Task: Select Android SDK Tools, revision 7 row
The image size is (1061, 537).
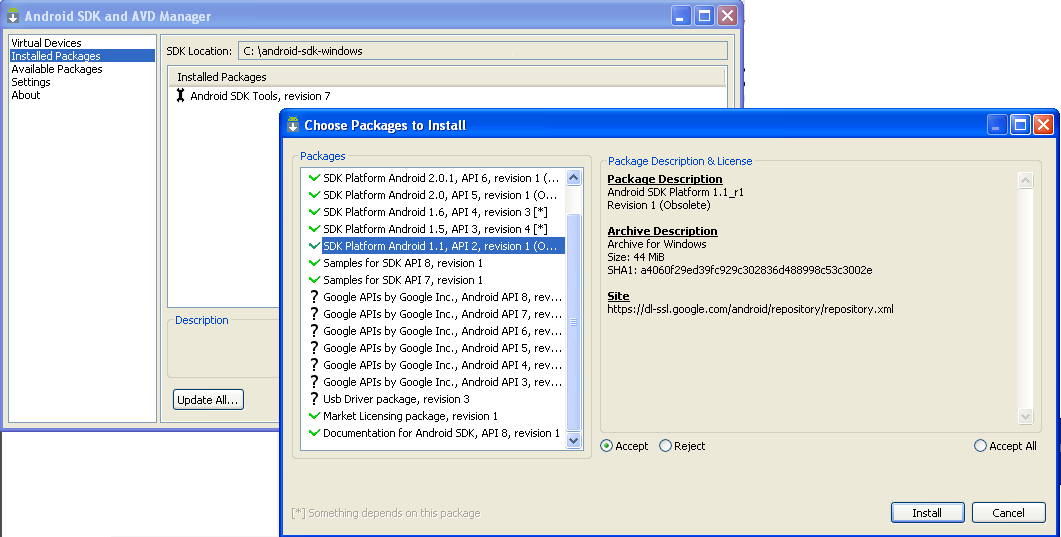Action: click(x=447, y=96)
